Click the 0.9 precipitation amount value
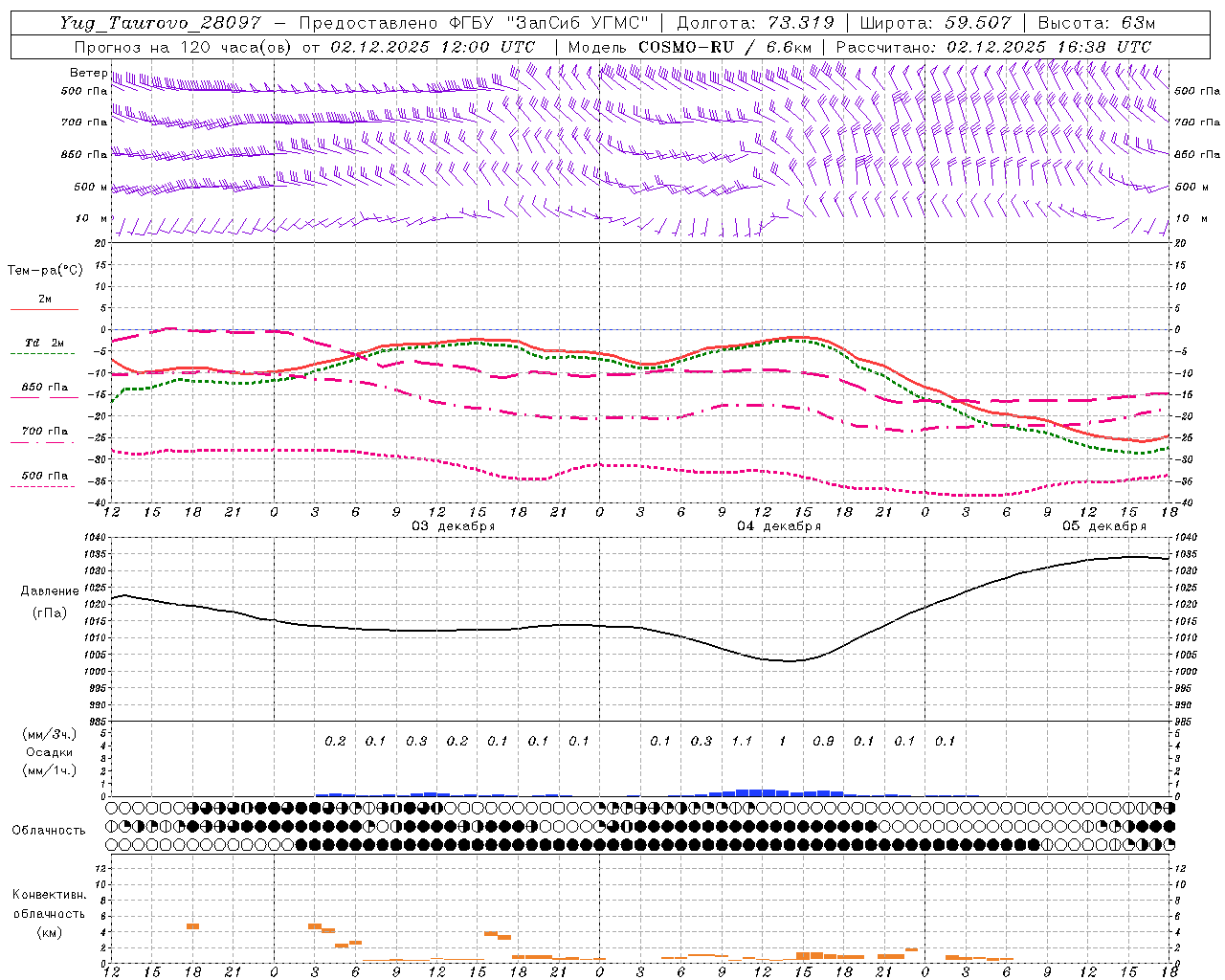The width and height of the screenshot is (1225, 980). [x=823, y=741]
